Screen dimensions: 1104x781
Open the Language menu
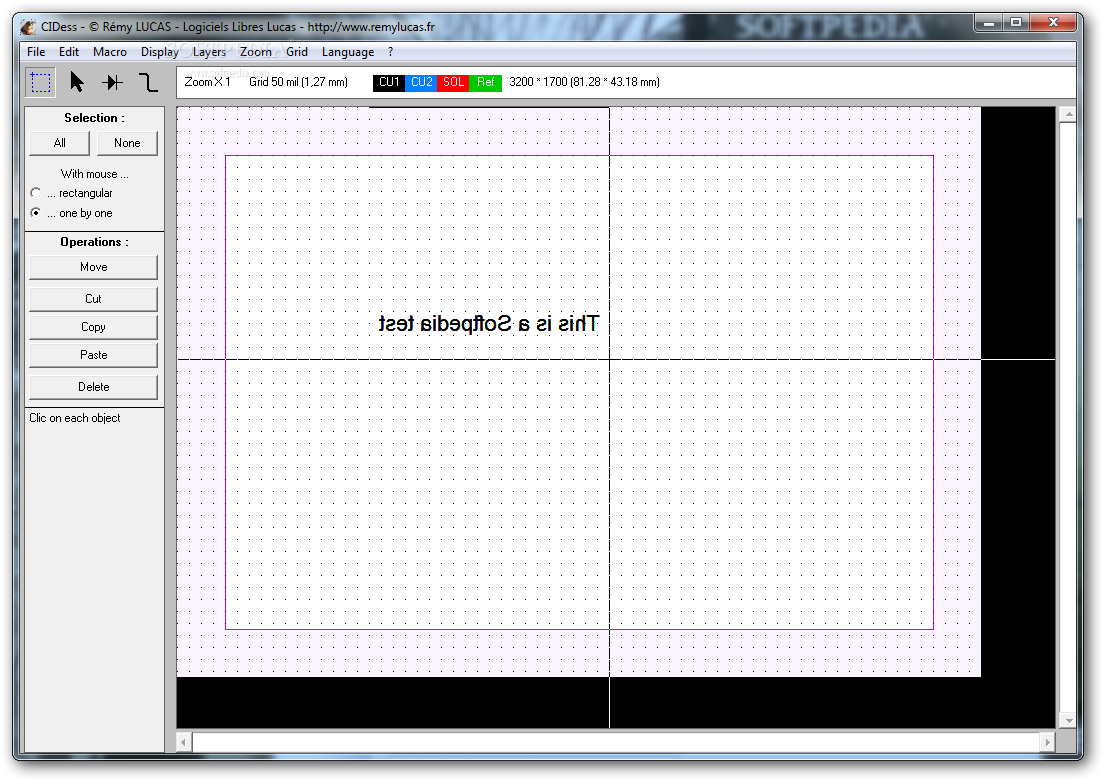pyautogui.click(x=348, y=51)
